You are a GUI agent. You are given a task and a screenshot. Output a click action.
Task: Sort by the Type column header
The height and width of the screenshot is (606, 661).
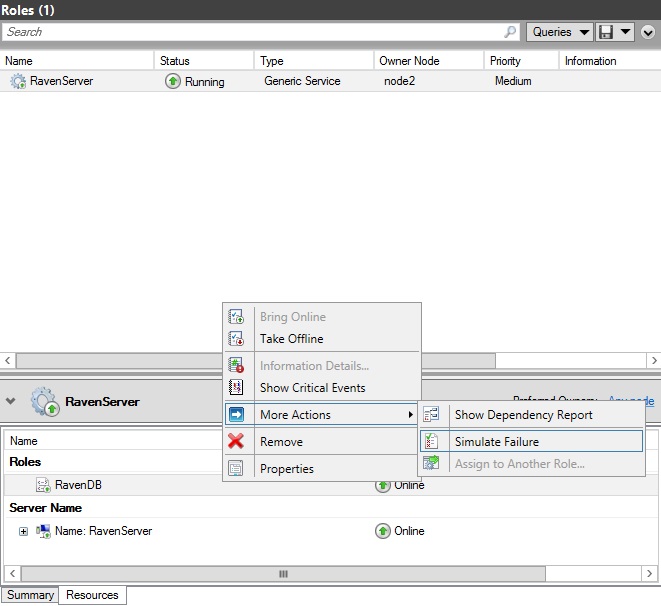click(x=314, y=61)
